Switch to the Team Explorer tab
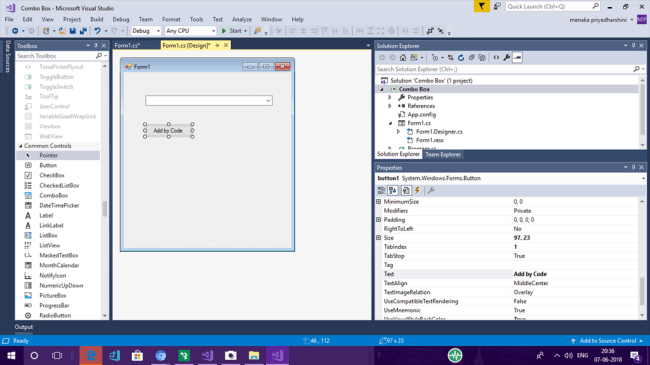 point(443,154)
